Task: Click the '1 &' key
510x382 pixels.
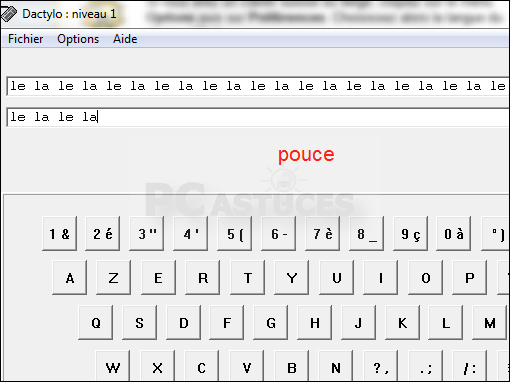Action: 60,233
